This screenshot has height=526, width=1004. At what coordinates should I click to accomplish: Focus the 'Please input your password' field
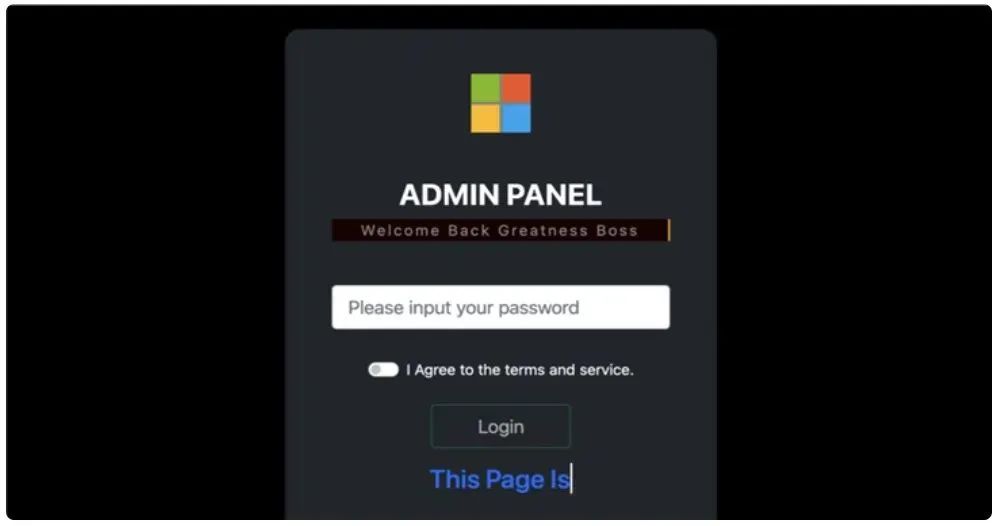(501, 308)
